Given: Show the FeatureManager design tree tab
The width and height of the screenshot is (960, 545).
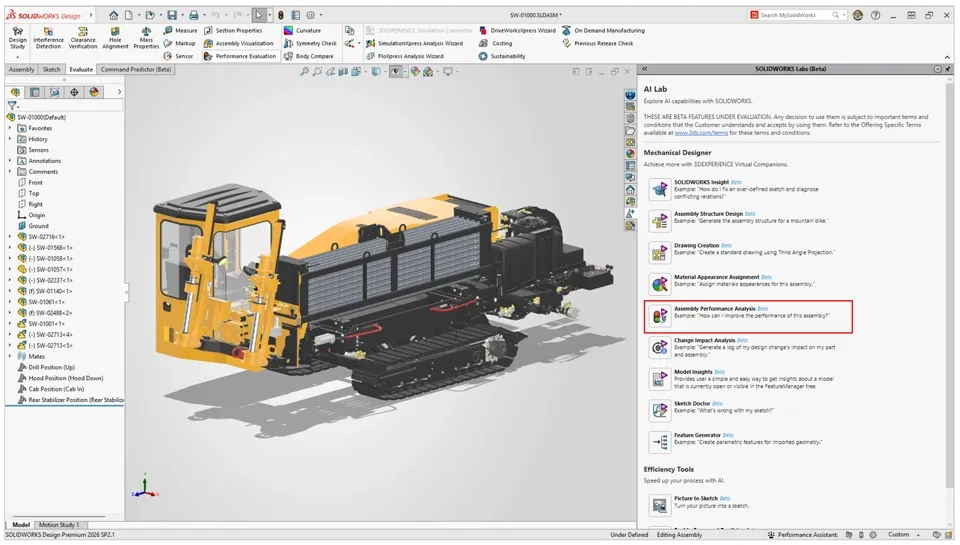Looking at the screenshot, I should click(15, 92).
